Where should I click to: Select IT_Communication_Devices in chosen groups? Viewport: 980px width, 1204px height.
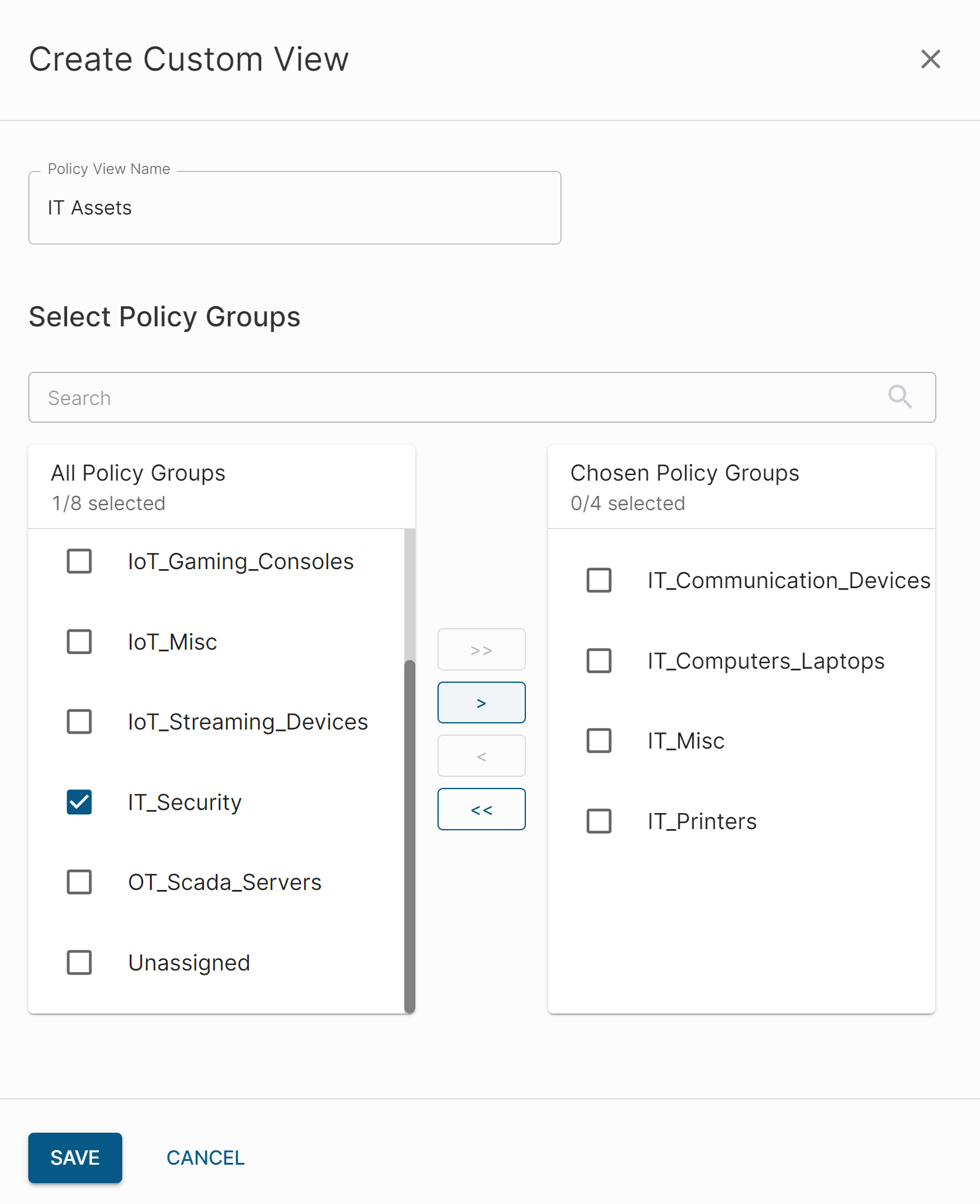[599, 580]
